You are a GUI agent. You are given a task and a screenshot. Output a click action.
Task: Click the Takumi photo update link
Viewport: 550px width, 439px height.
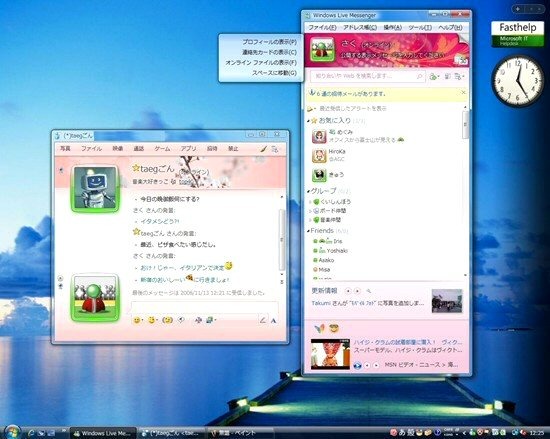click(368, 303)
